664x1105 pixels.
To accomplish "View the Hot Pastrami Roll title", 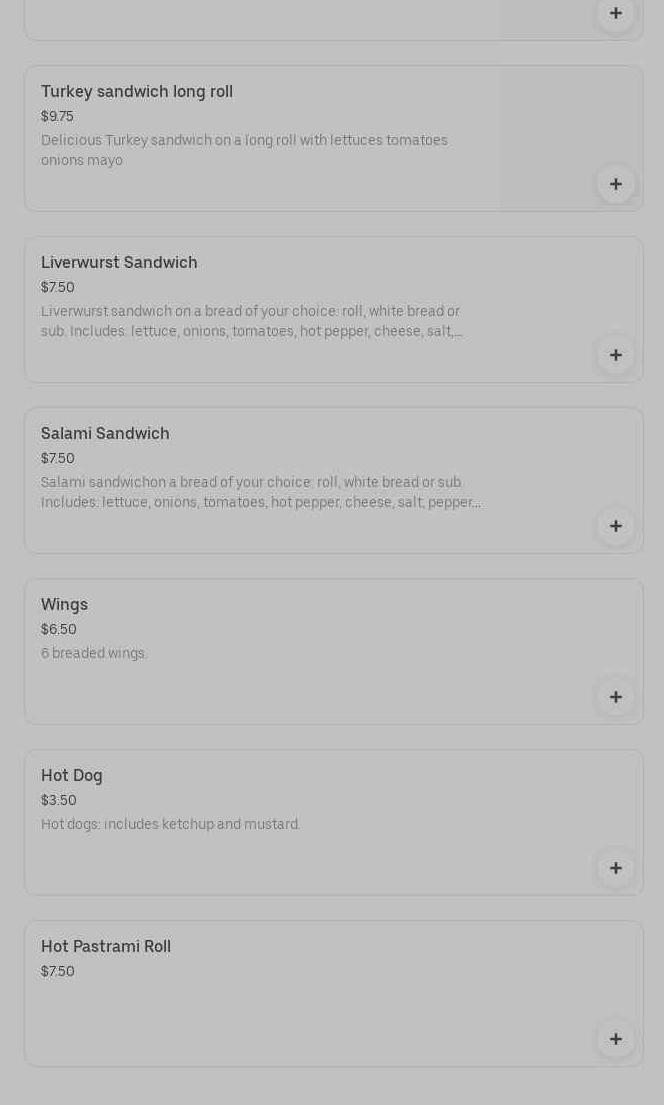I will pyautogui.click(x=106, y=947).
